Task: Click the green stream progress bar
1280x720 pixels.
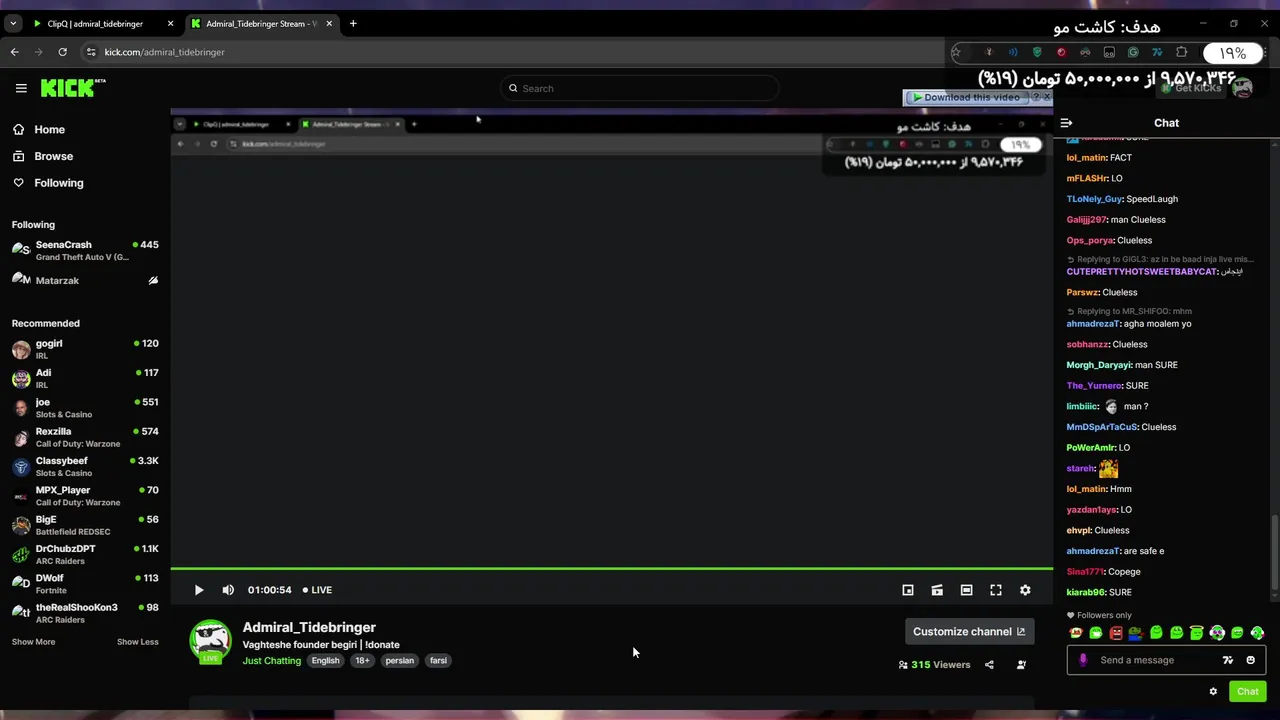Action: point(611,569)
